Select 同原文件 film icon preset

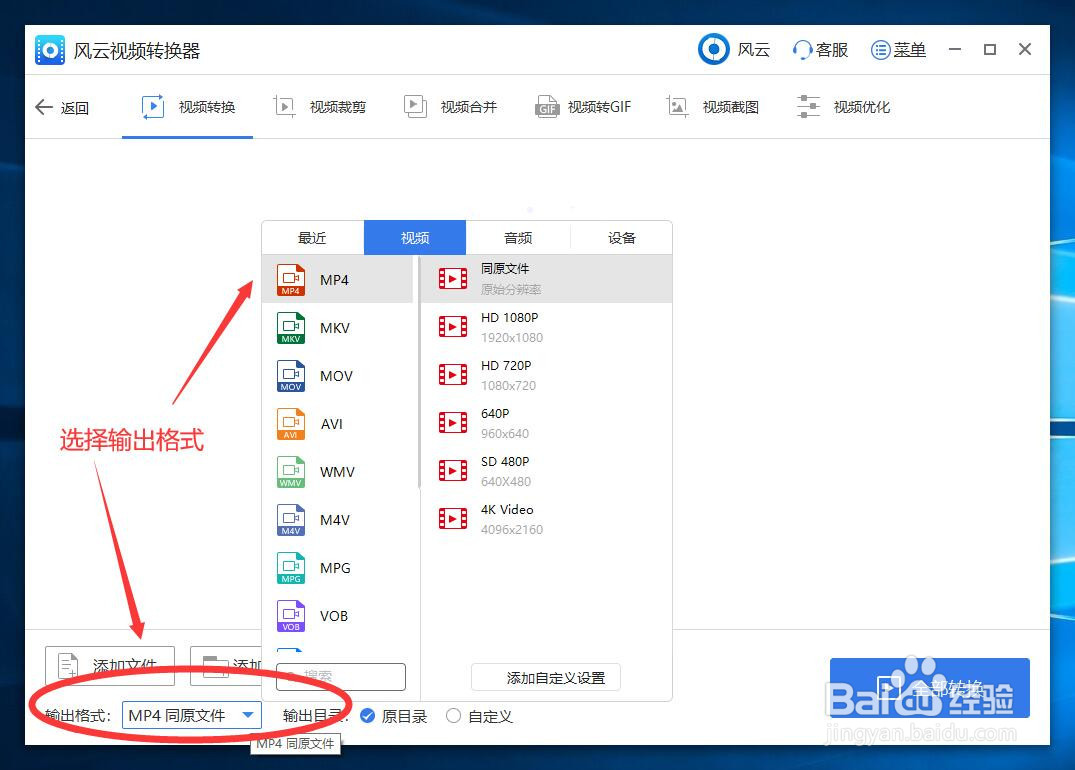[x=452, y=278]
